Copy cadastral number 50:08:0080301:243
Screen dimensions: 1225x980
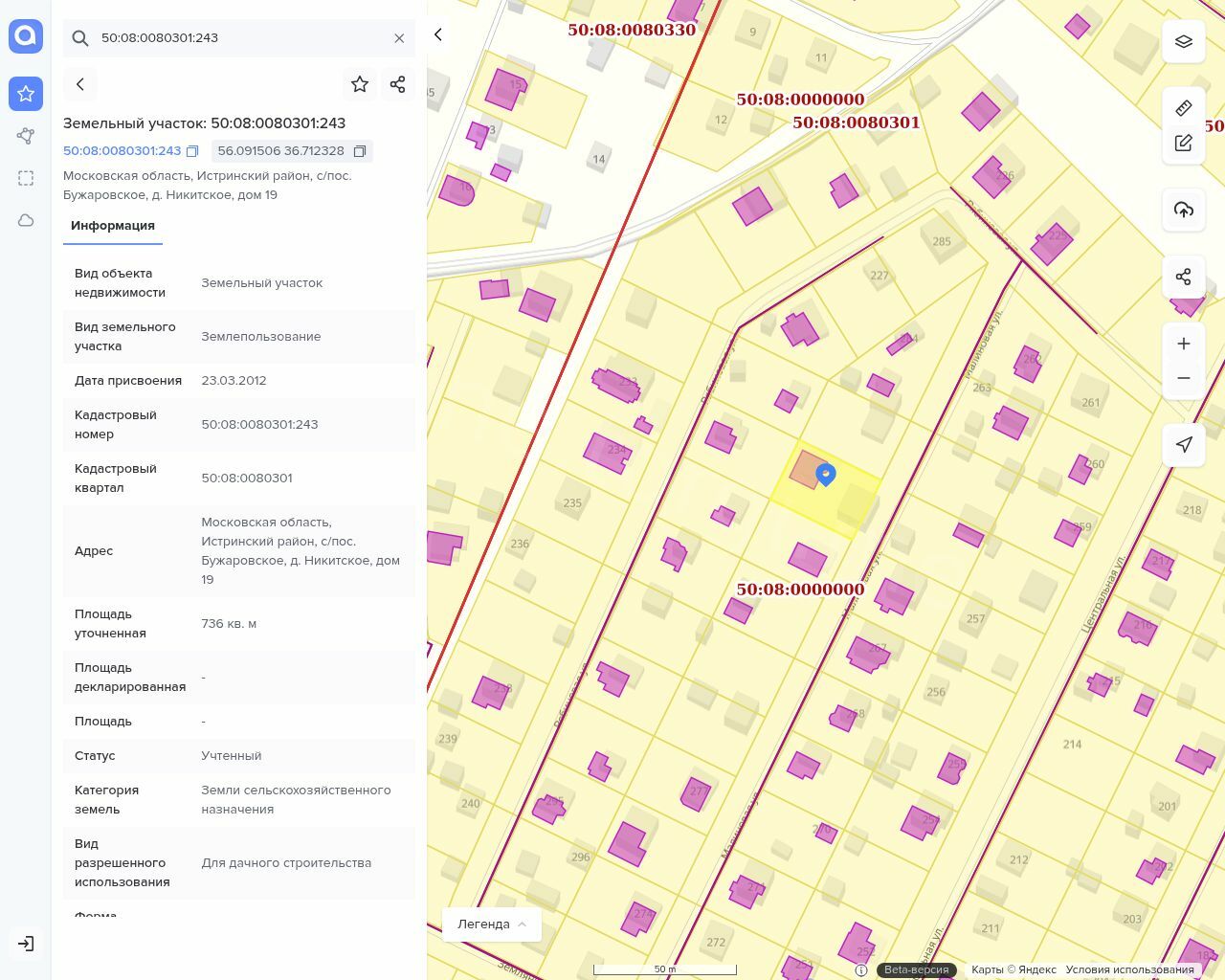pyautogui.click(x=192, y=151)
